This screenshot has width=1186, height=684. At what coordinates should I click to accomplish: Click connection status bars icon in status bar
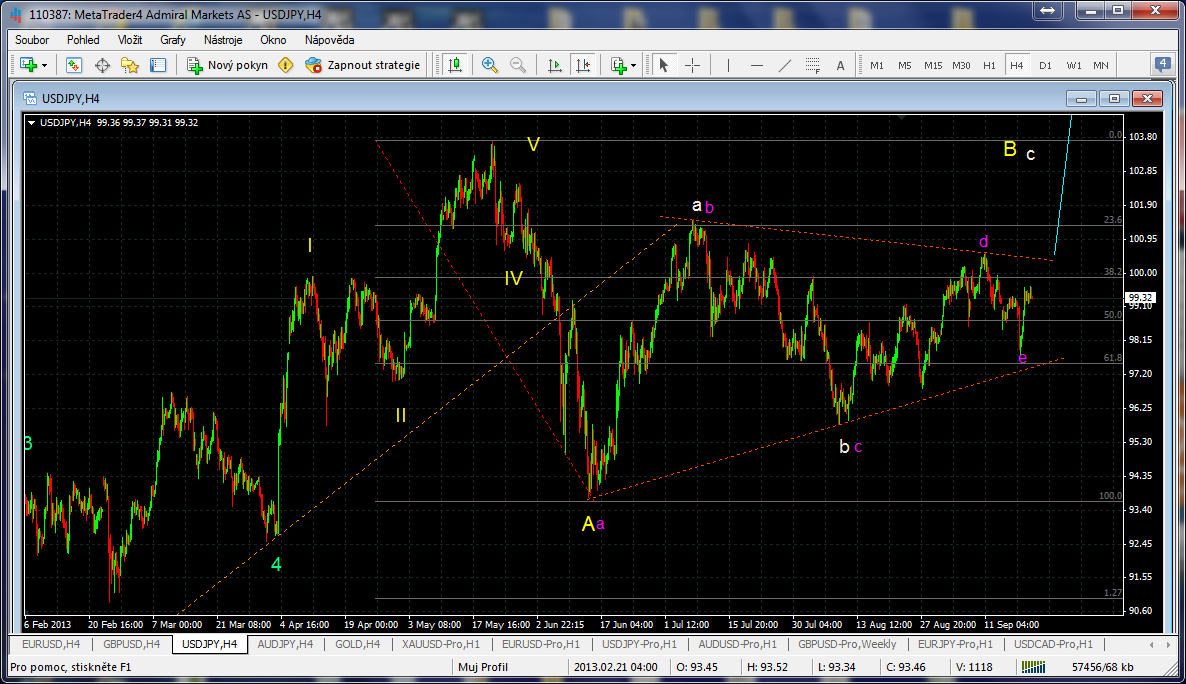click(1033, 667)
